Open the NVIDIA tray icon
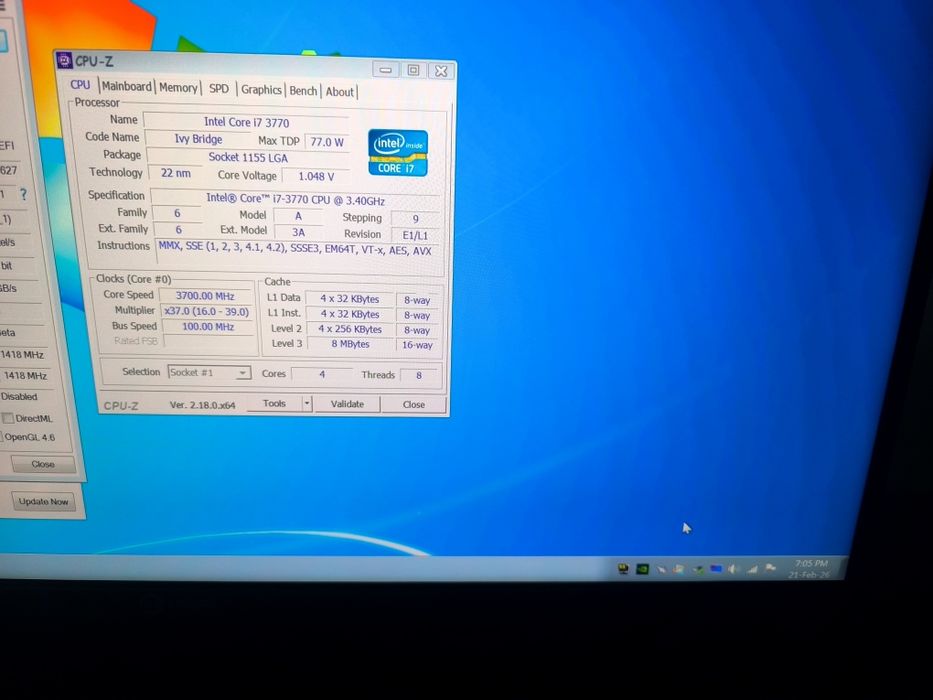933x700 pixels. pos(642,569)
